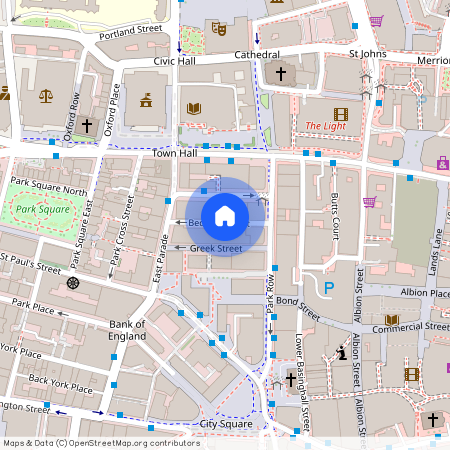Select the shopping cart icon near Butts Court
450x450 pixels.
point(370,202)
